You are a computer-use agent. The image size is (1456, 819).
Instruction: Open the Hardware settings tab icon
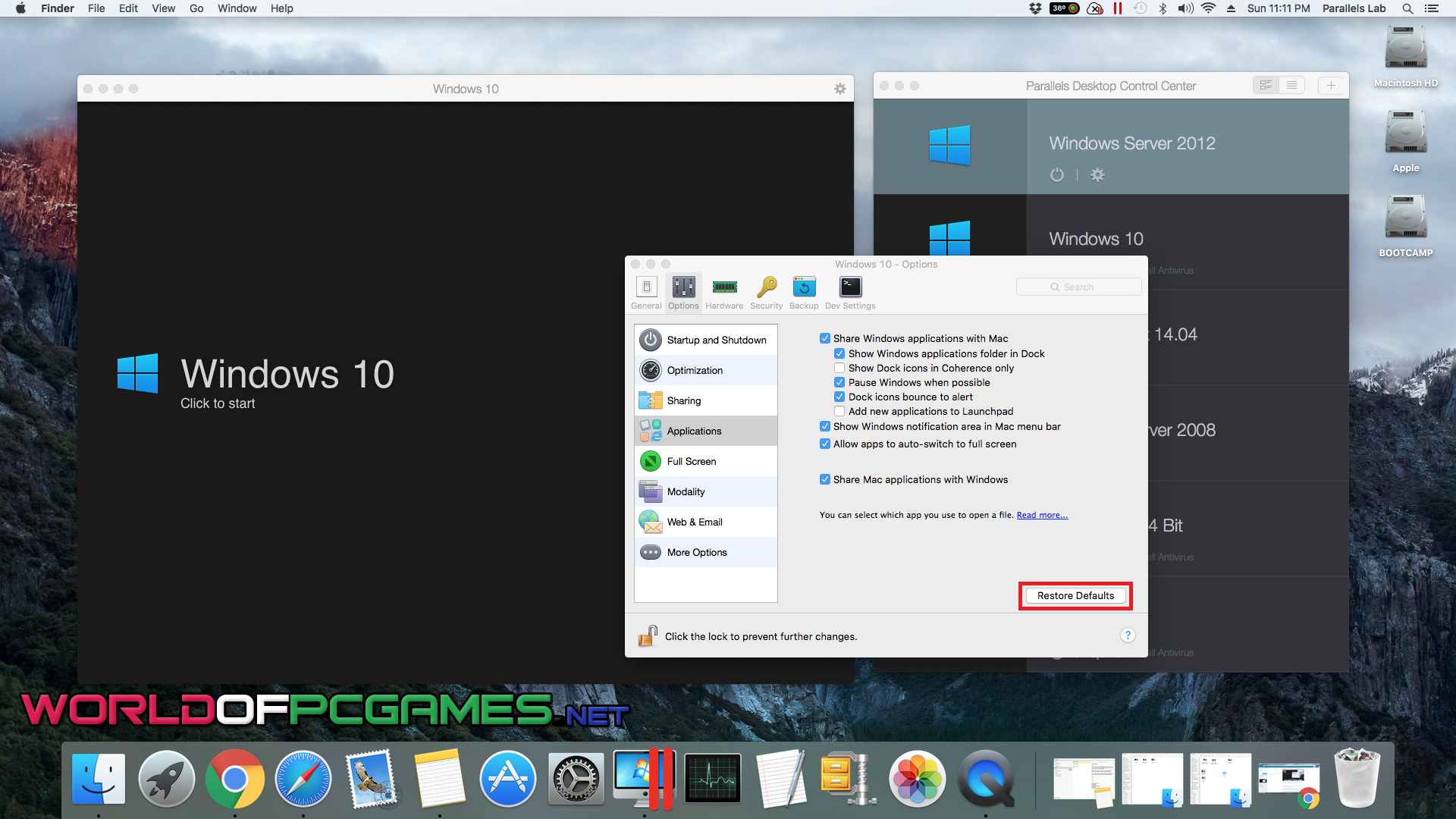(724, 287)
